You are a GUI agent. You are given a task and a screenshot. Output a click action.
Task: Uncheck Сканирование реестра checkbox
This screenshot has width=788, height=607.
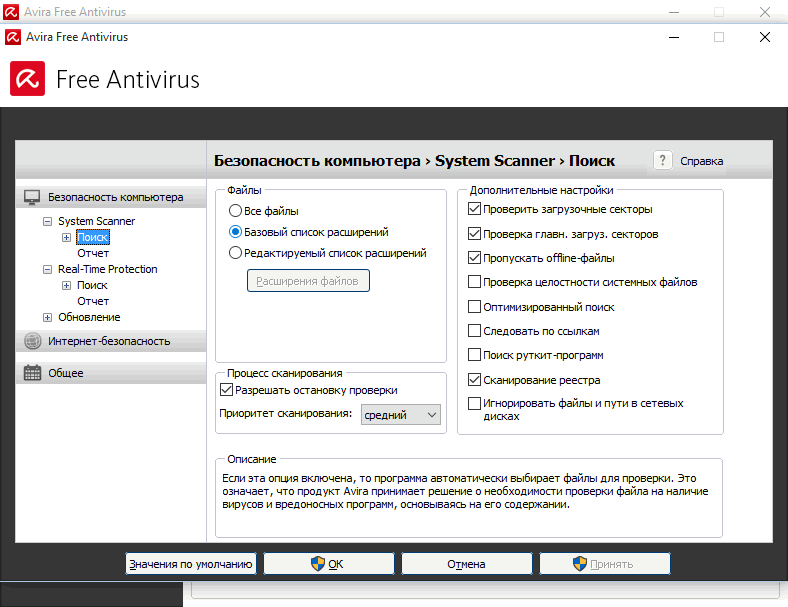474,379
